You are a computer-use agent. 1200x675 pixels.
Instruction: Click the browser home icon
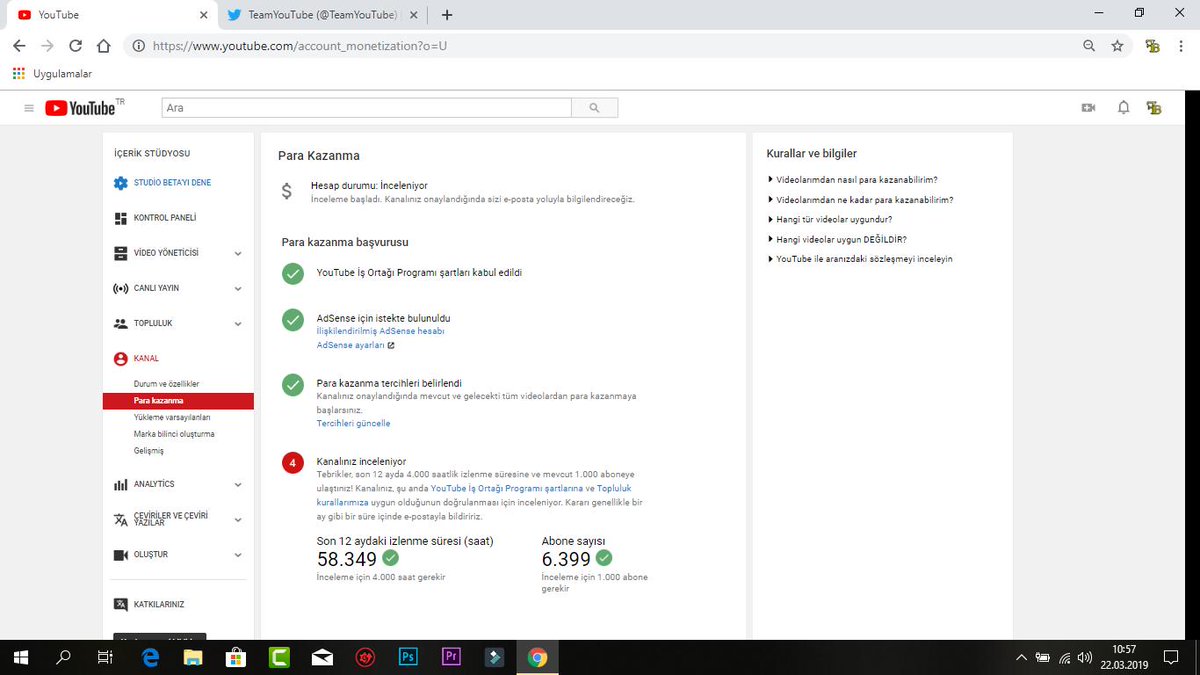point(103,46)
